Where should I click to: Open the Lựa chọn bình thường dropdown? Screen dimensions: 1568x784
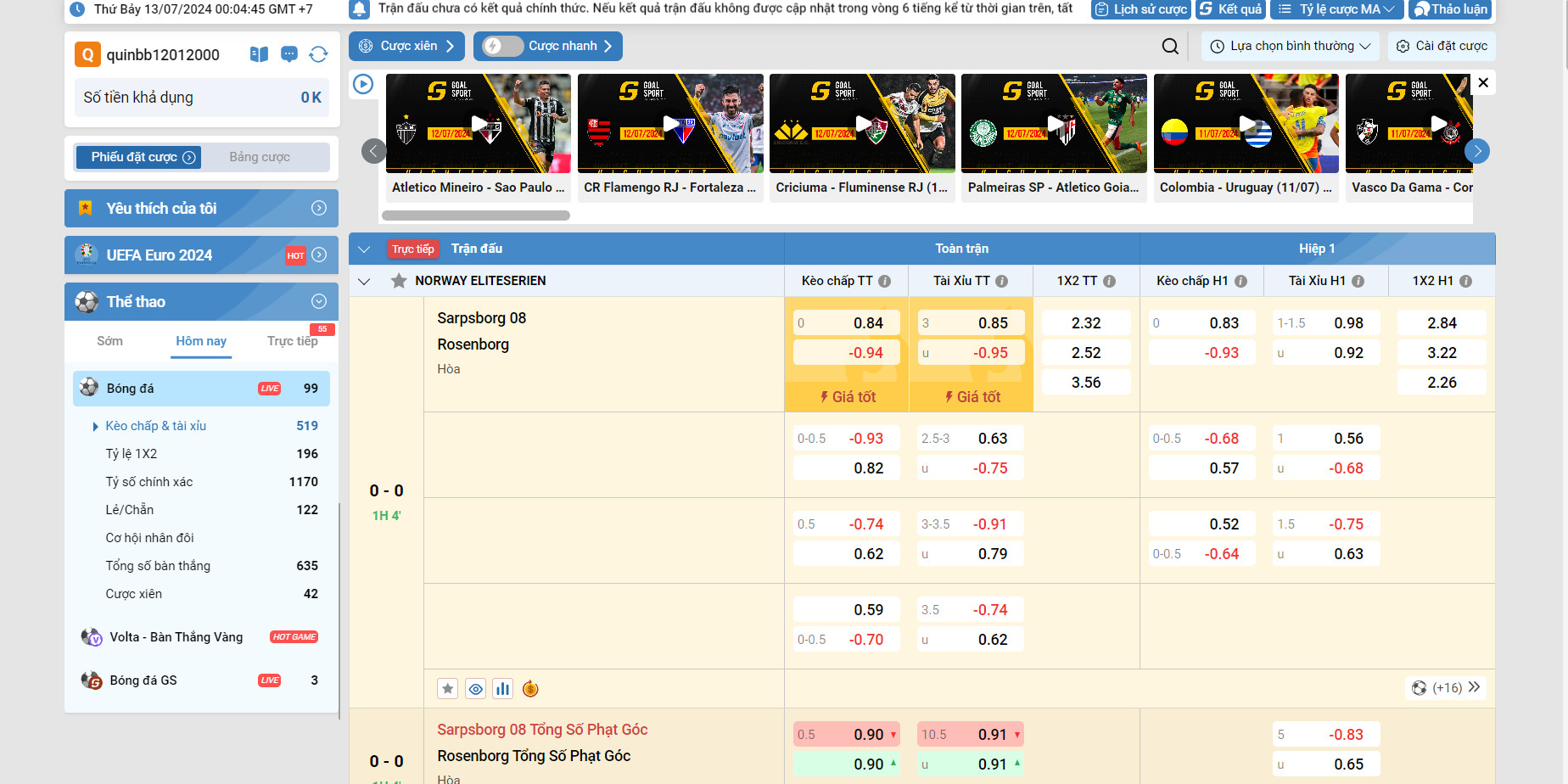click(1290, 47)
